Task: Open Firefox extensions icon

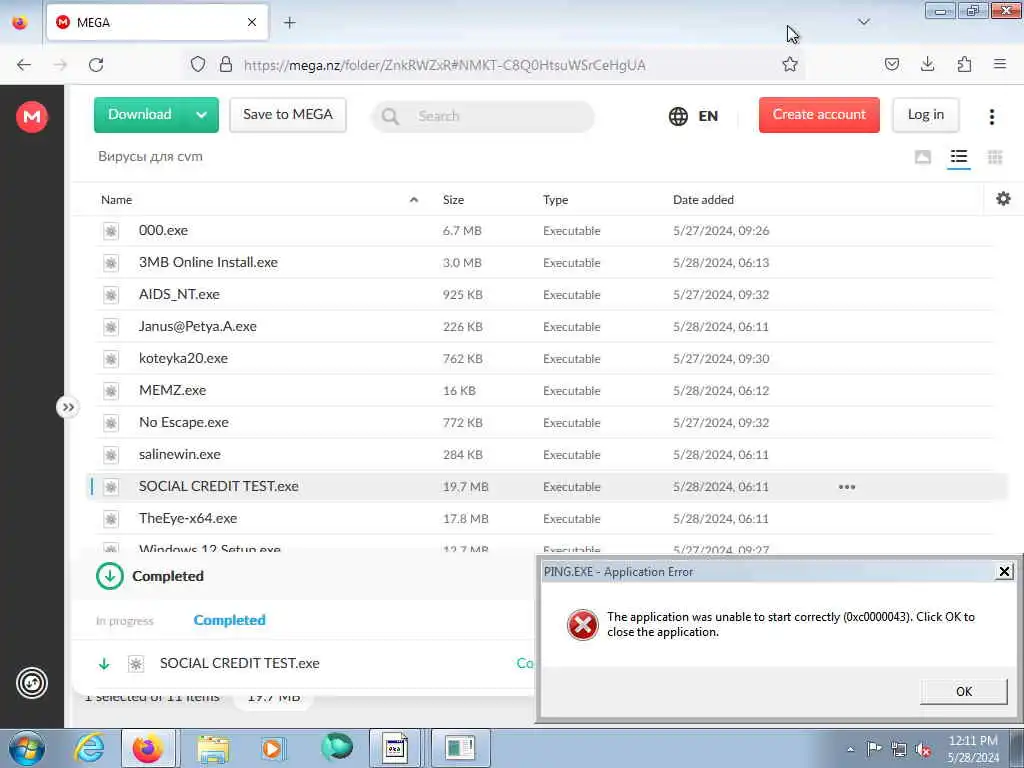Action: 964,64
